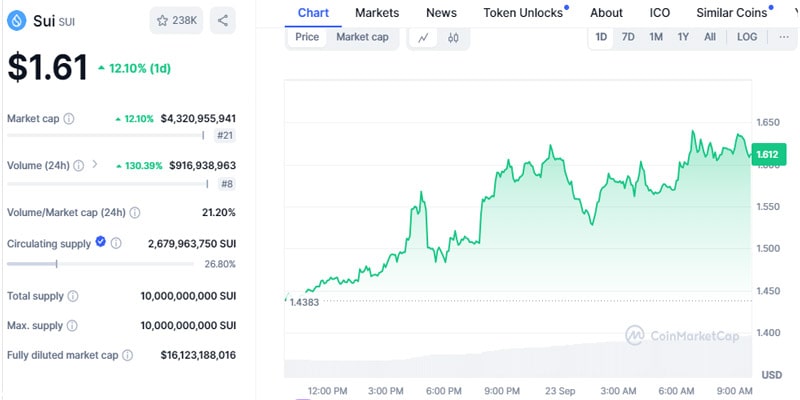The width and height of the screenshot is (800, 400).
Task: Open the Markets tab
Action: click(377, 13)
